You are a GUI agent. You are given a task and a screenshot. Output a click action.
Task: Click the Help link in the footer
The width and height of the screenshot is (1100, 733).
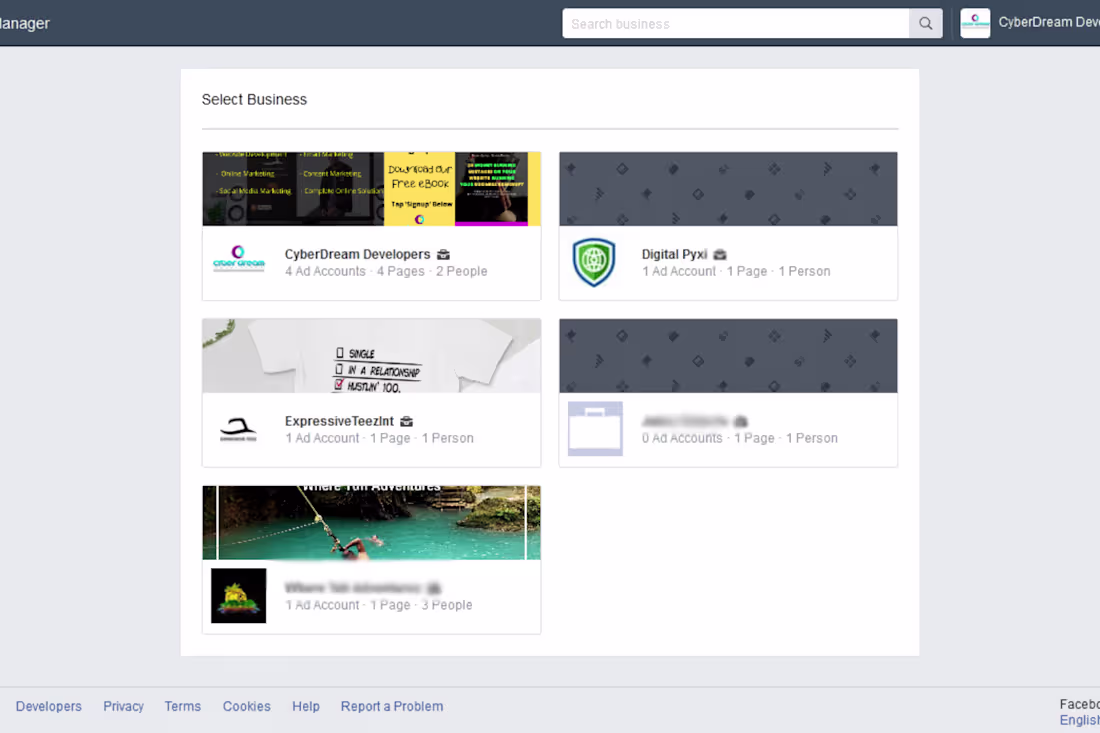(306, 706)
